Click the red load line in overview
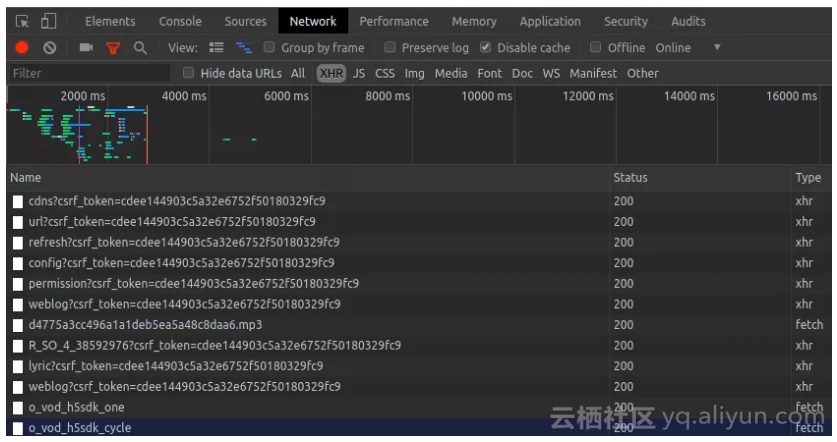 tap(147, 135)
